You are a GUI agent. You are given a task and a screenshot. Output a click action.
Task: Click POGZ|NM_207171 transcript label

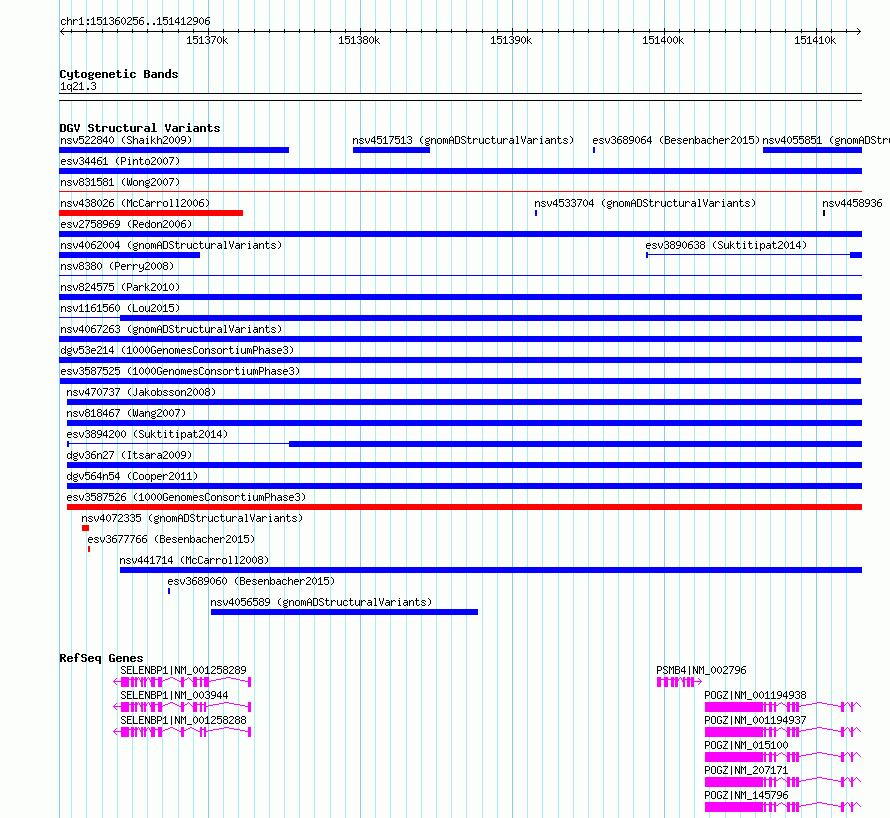pos(746,770)
